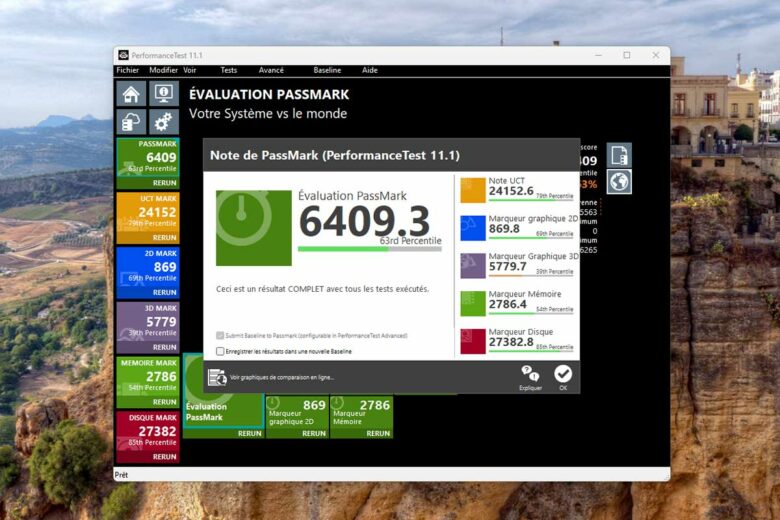Open the gears settings icon
This screenshot has width=780, height=520.
[x=164, y=121]
